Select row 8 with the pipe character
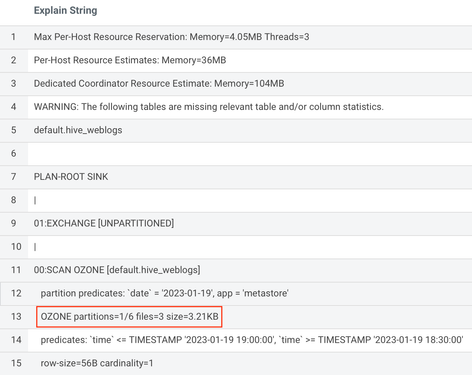 click(x=236, y=200)
